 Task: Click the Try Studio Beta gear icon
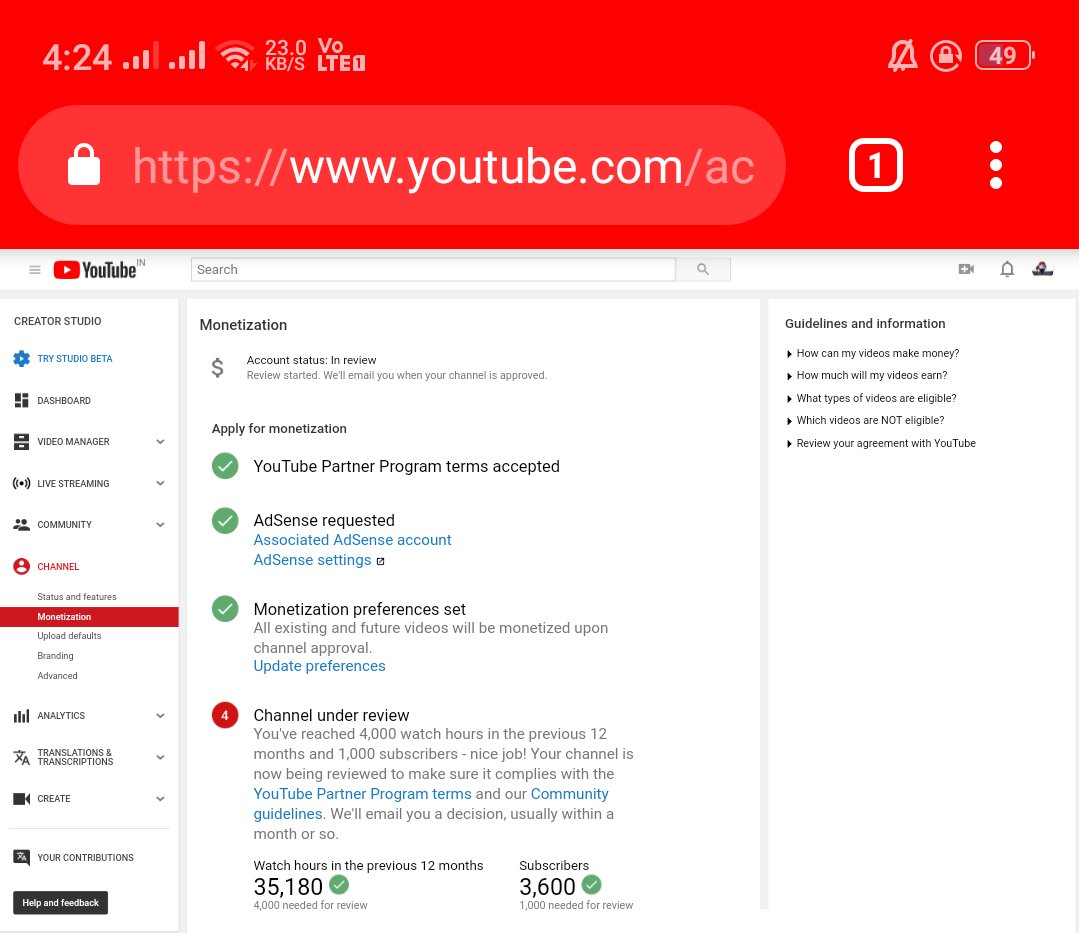pos(21,358)
